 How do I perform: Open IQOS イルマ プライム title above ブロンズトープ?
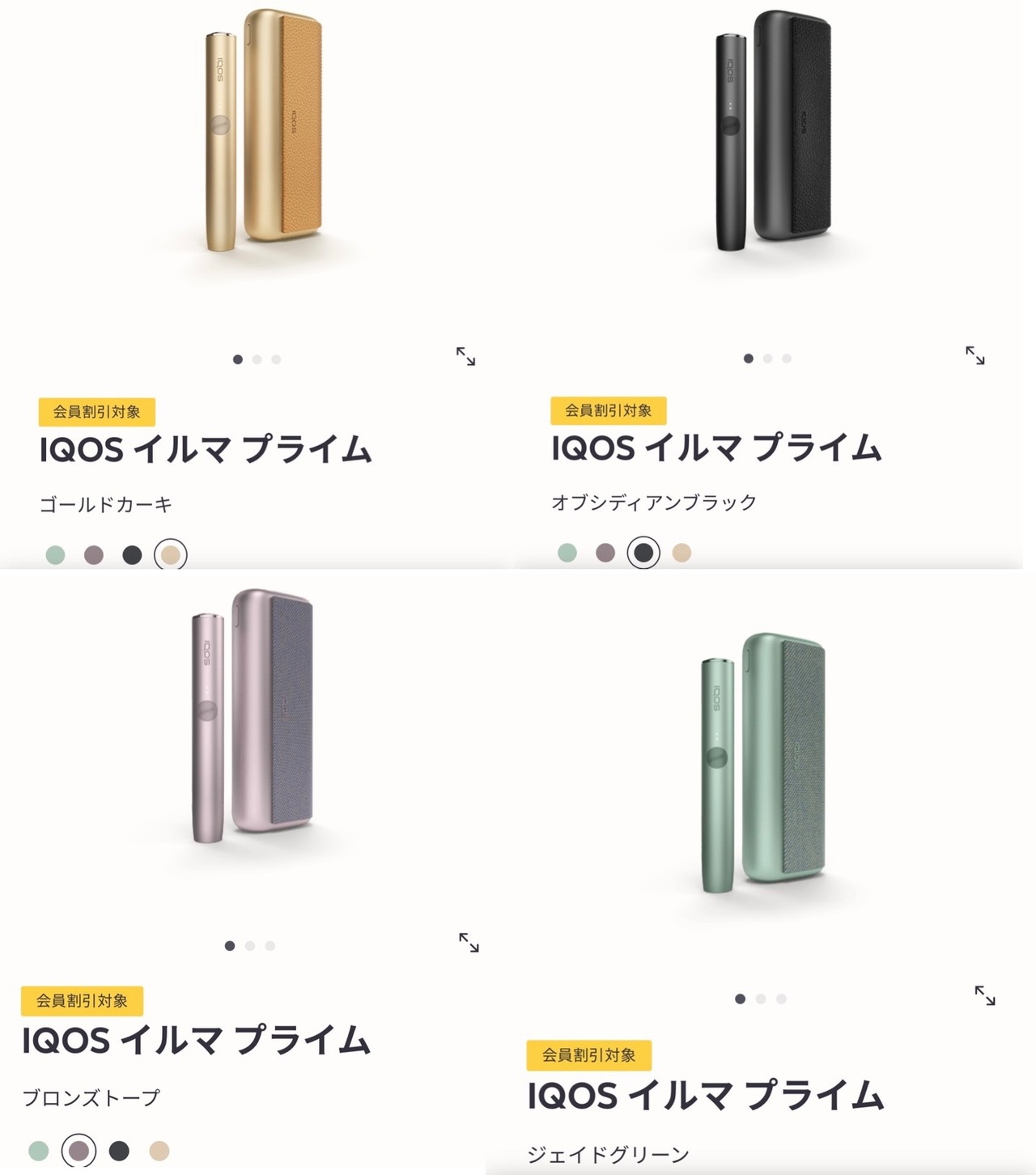pyautogui.click(x=196, y=1040)
